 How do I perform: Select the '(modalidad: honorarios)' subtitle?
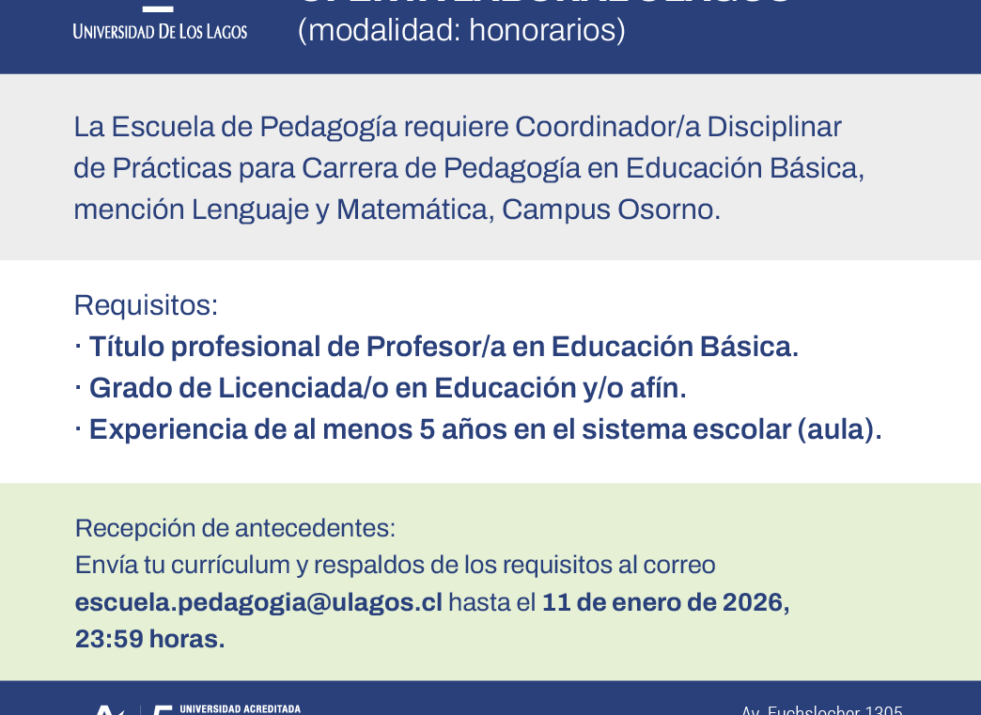click(461, 31)
